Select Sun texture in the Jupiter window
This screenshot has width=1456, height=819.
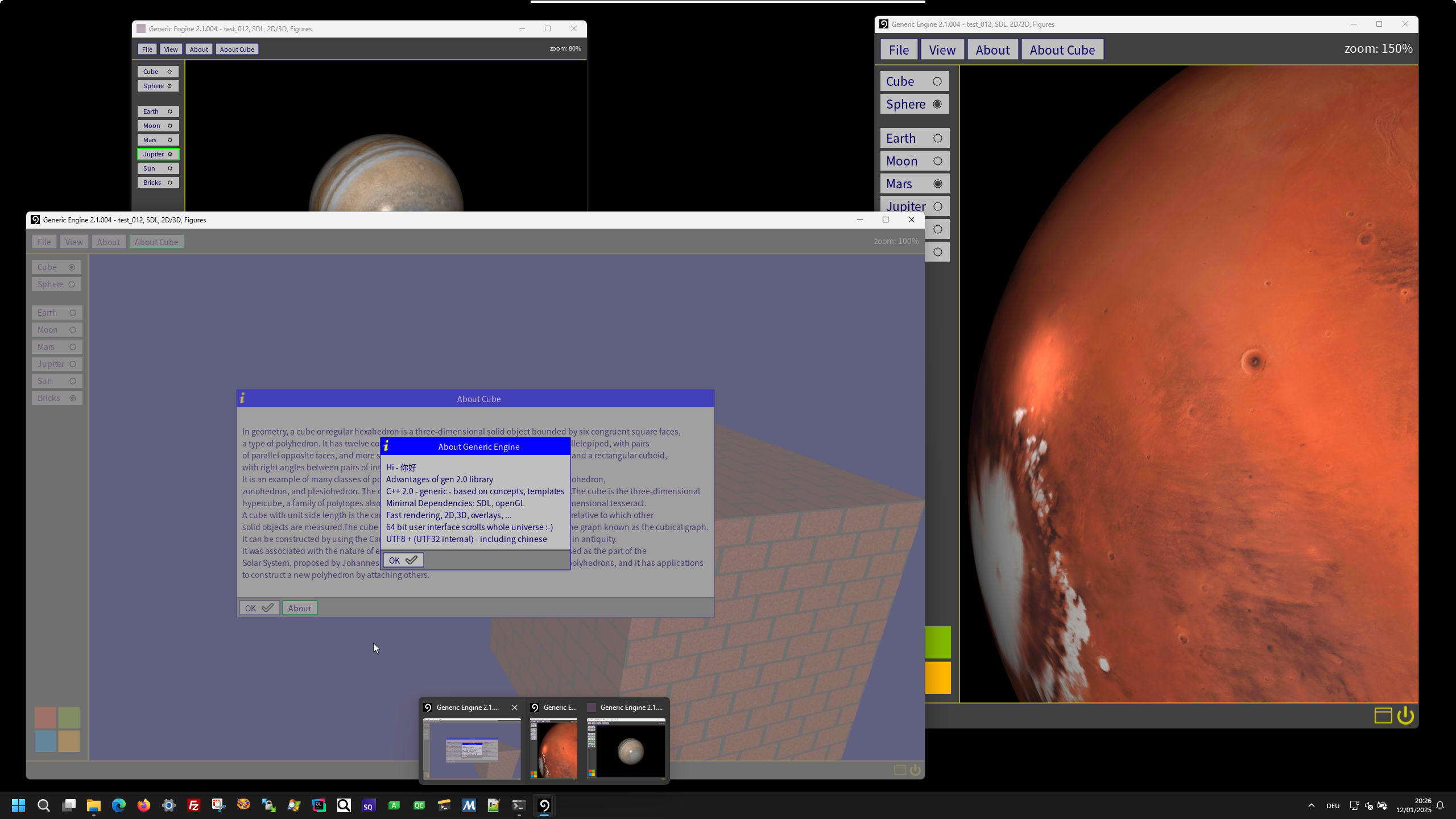(x=158, y=168)
